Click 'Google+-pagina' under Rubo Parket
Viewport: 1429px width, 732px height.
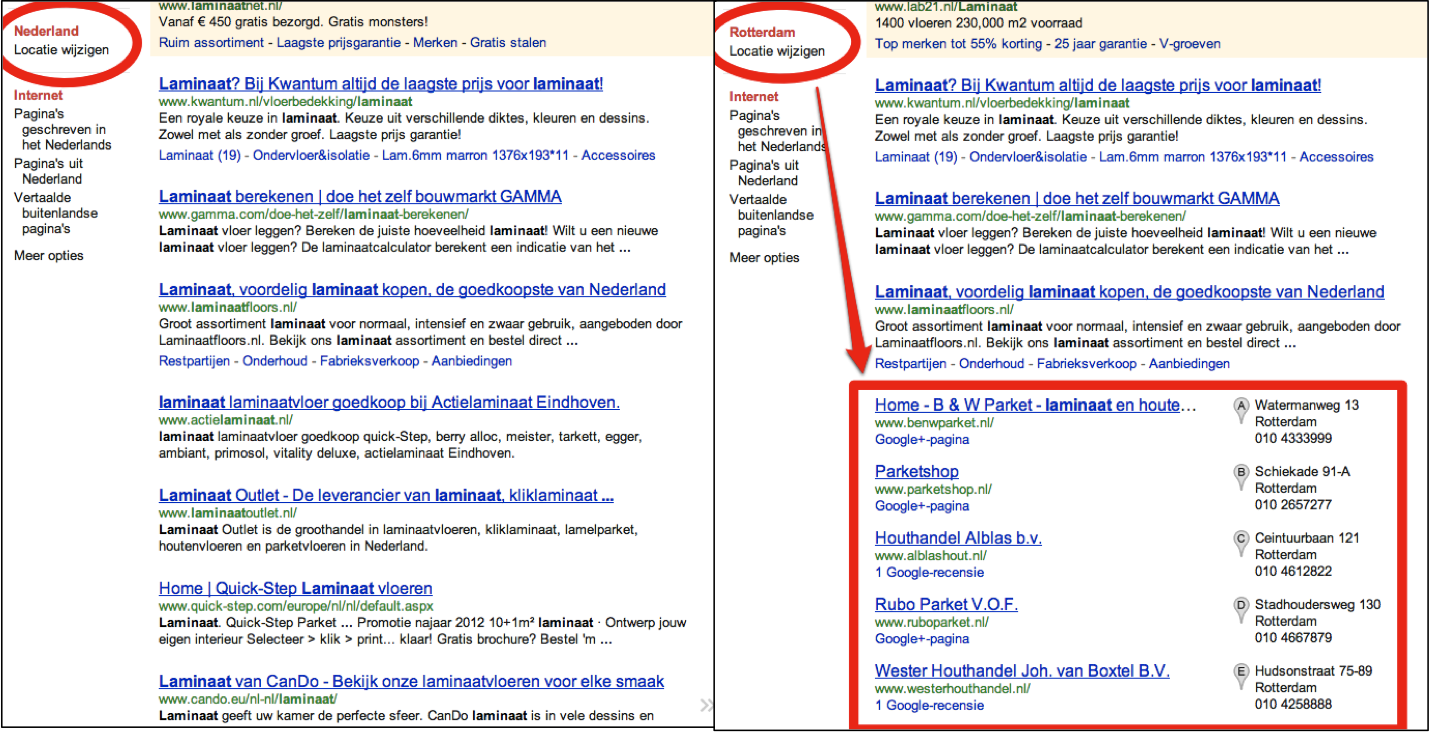click(921, 638)
